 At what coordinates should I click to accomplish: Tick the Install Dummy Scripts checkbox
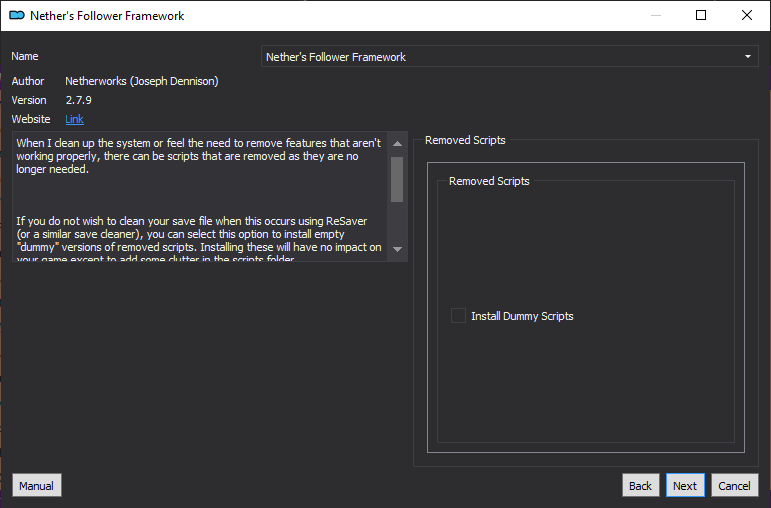tap(458, 316)
